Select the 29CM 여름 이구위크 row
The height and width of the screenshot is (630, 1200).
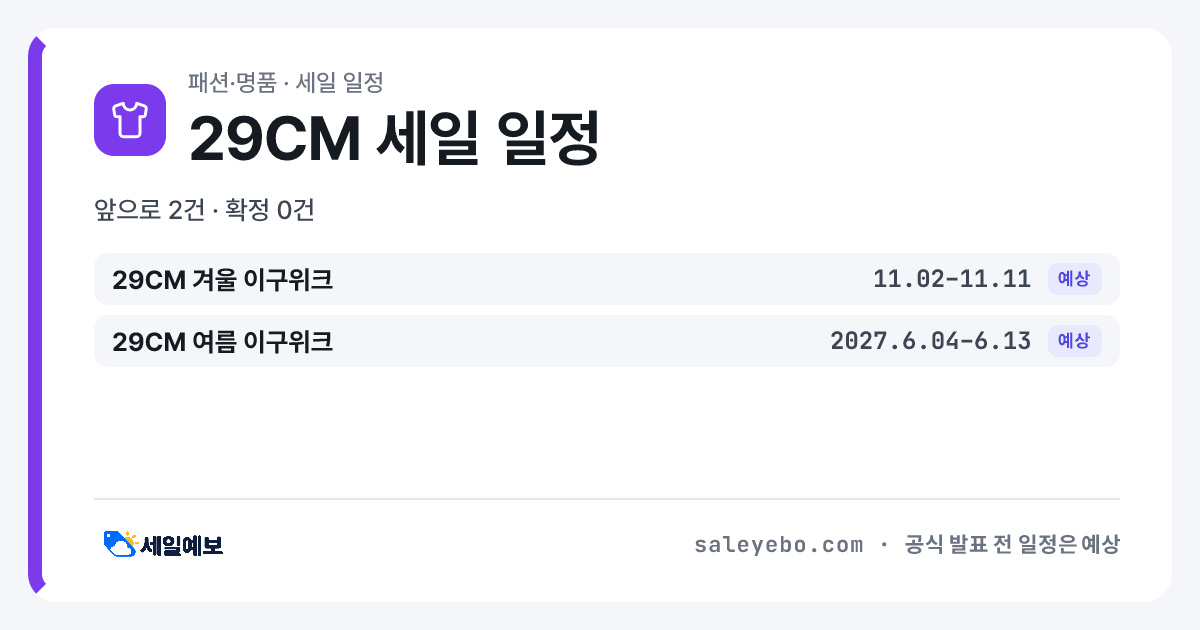(606, 341)
